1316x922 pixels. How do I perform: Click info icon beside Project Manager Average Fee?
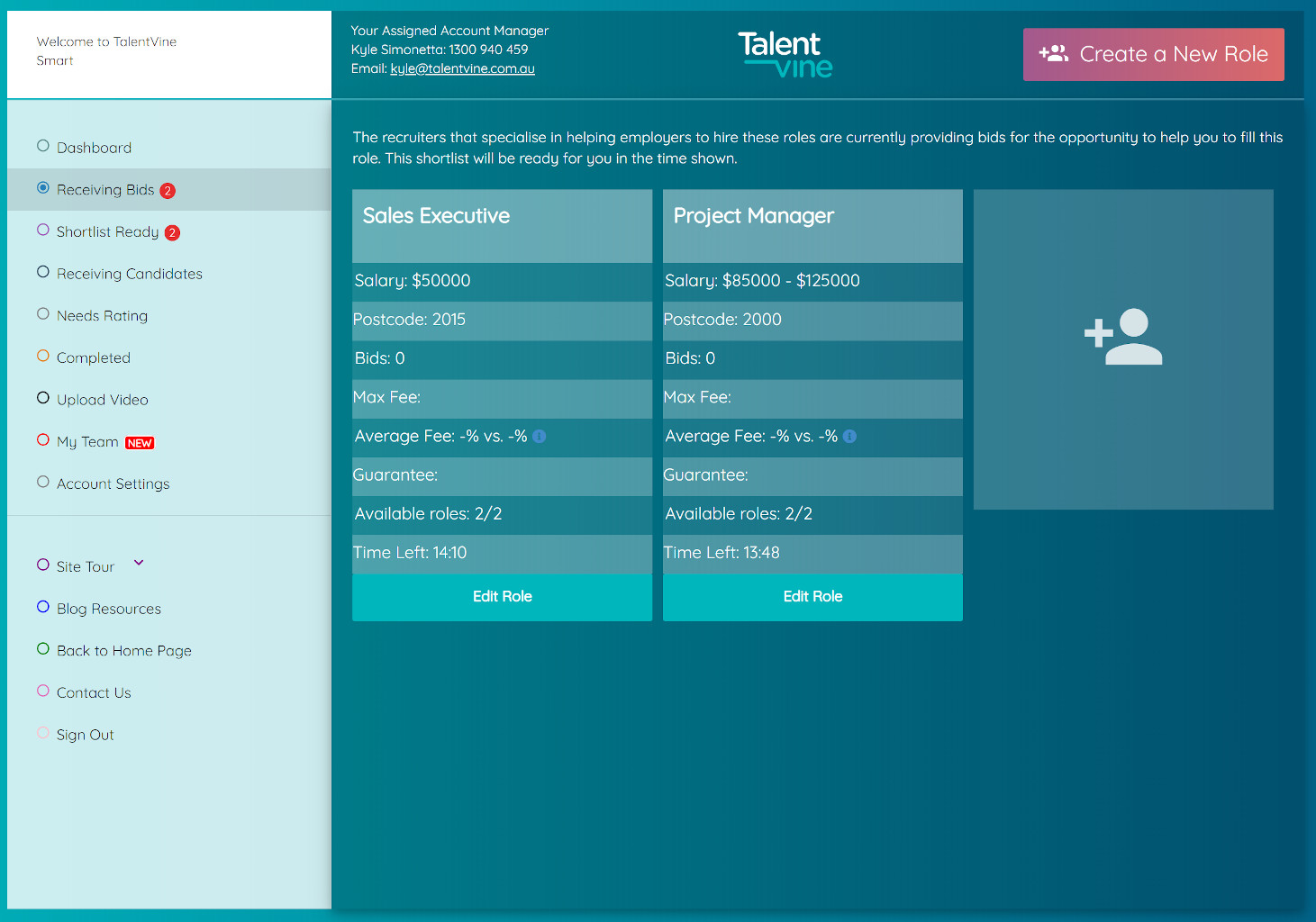(x=849, y=437)
